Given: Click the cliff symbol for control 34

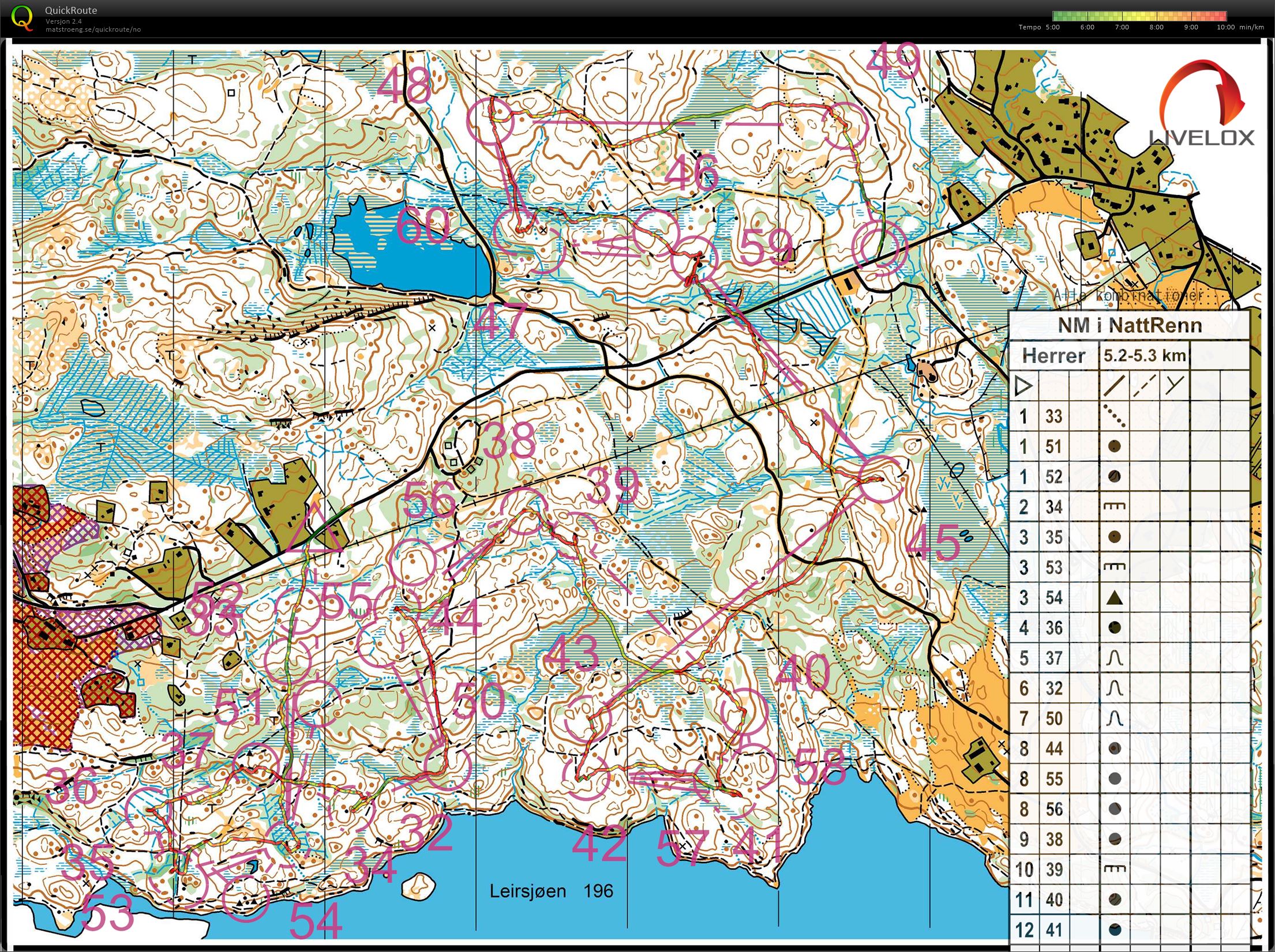Looking at the screenshot, I should click(x=1114, y=506).
